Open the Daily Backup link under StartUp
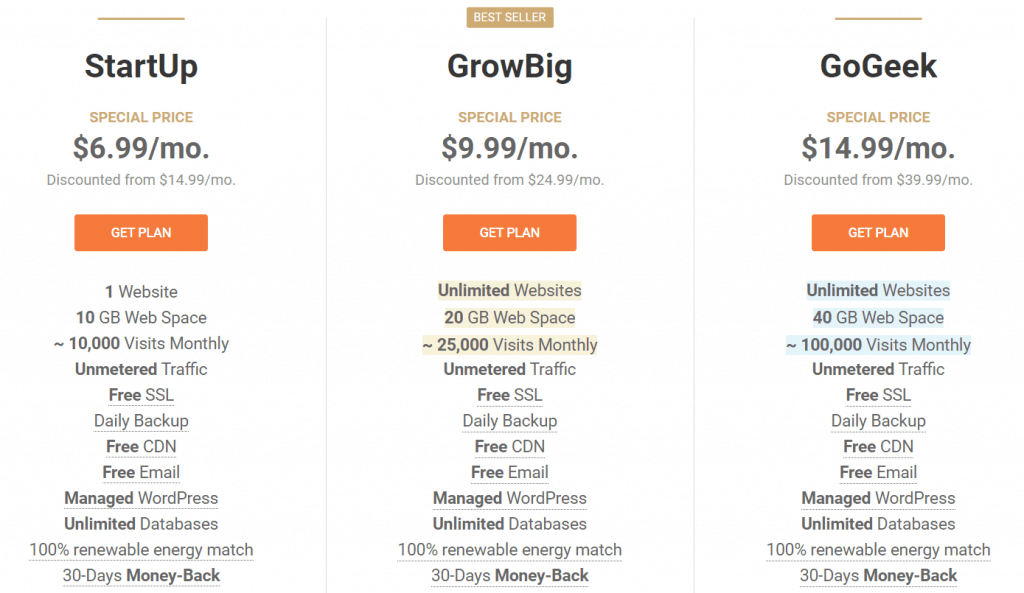The width and height of the screenshot is (1024, 593). [140, 421]
